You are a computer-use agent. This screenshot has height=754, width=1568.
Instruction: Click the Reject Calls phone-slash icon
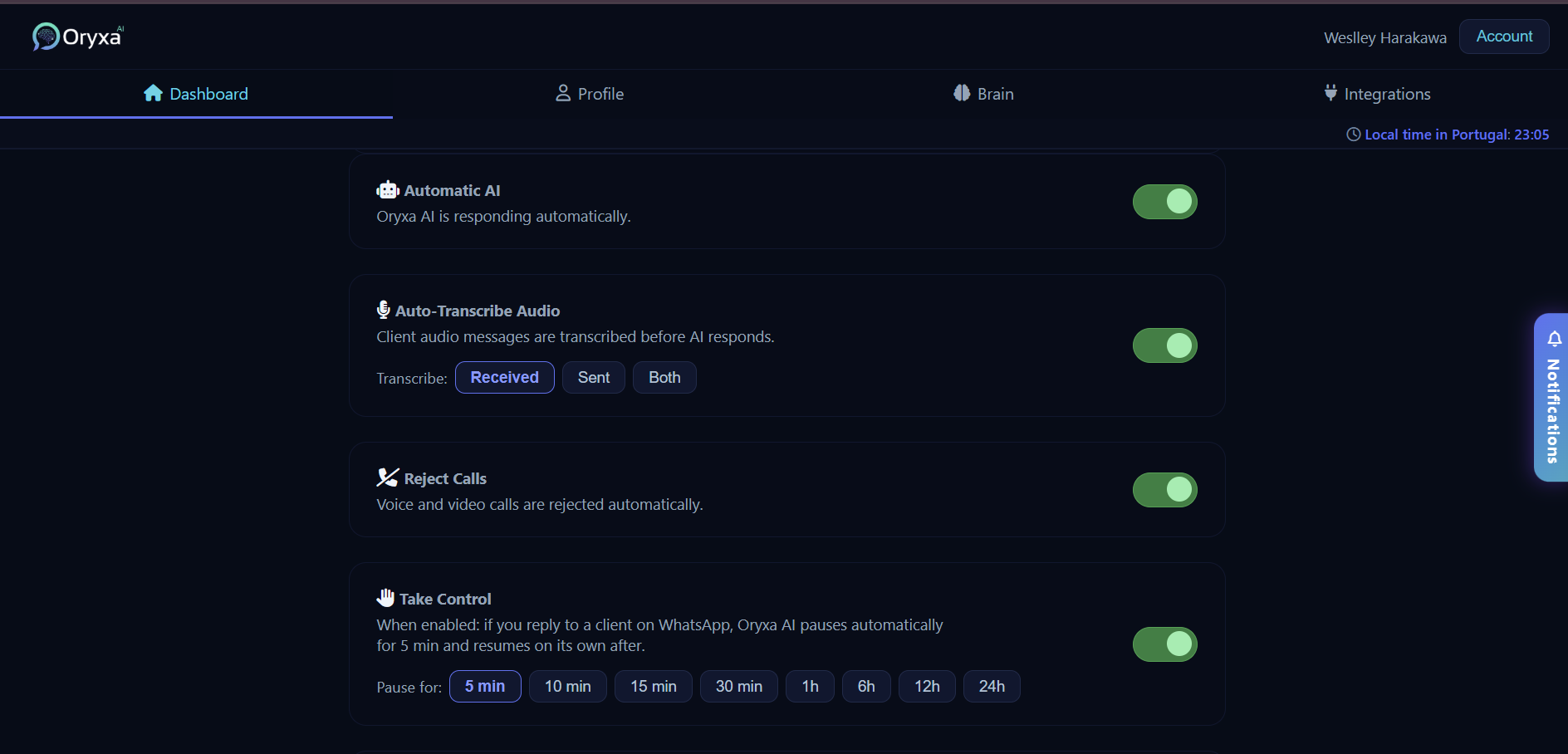(388, 477)
